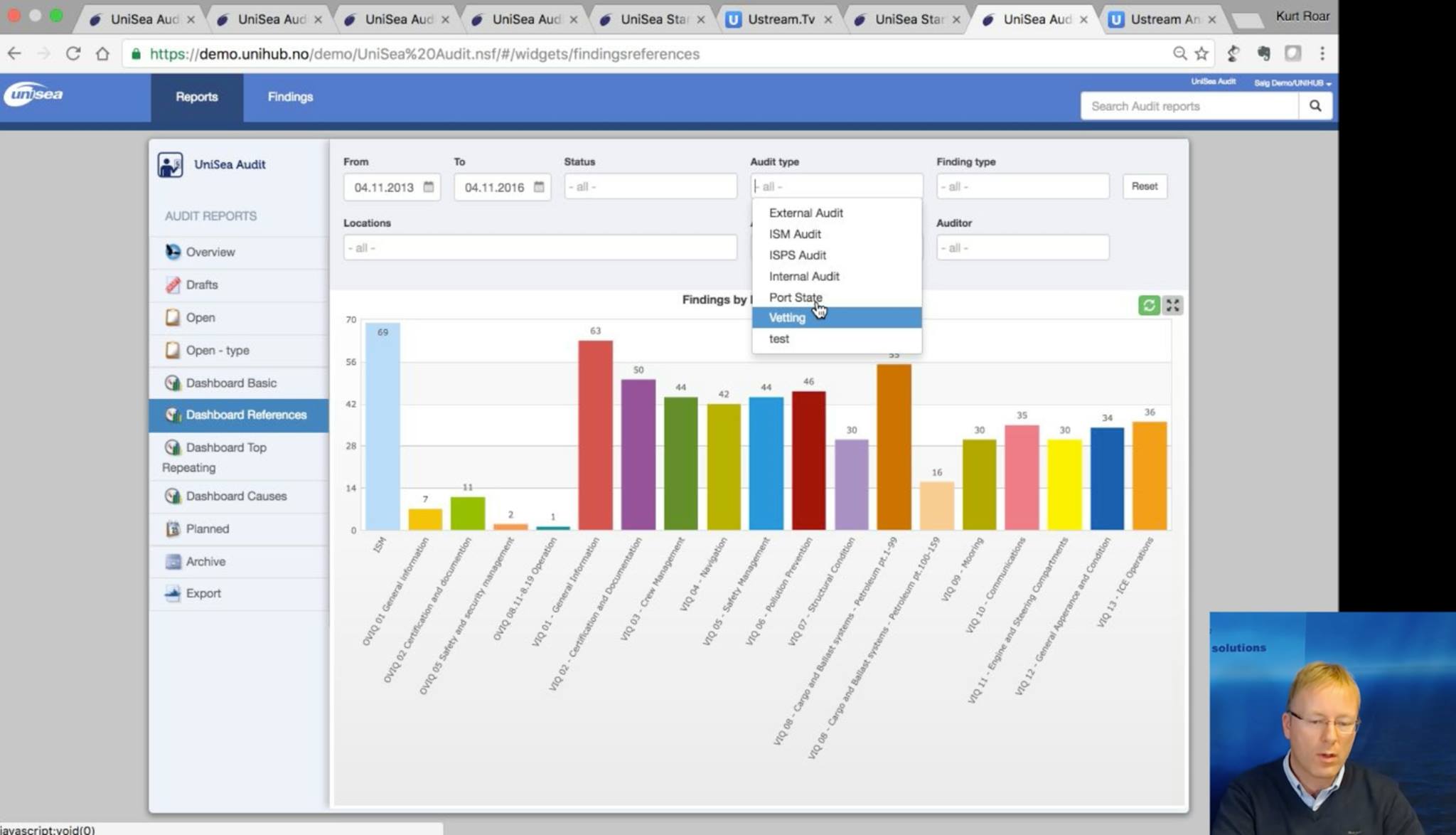Open the Auditor filter dropdown
1456x835 pixels.
click(1022, 248)
